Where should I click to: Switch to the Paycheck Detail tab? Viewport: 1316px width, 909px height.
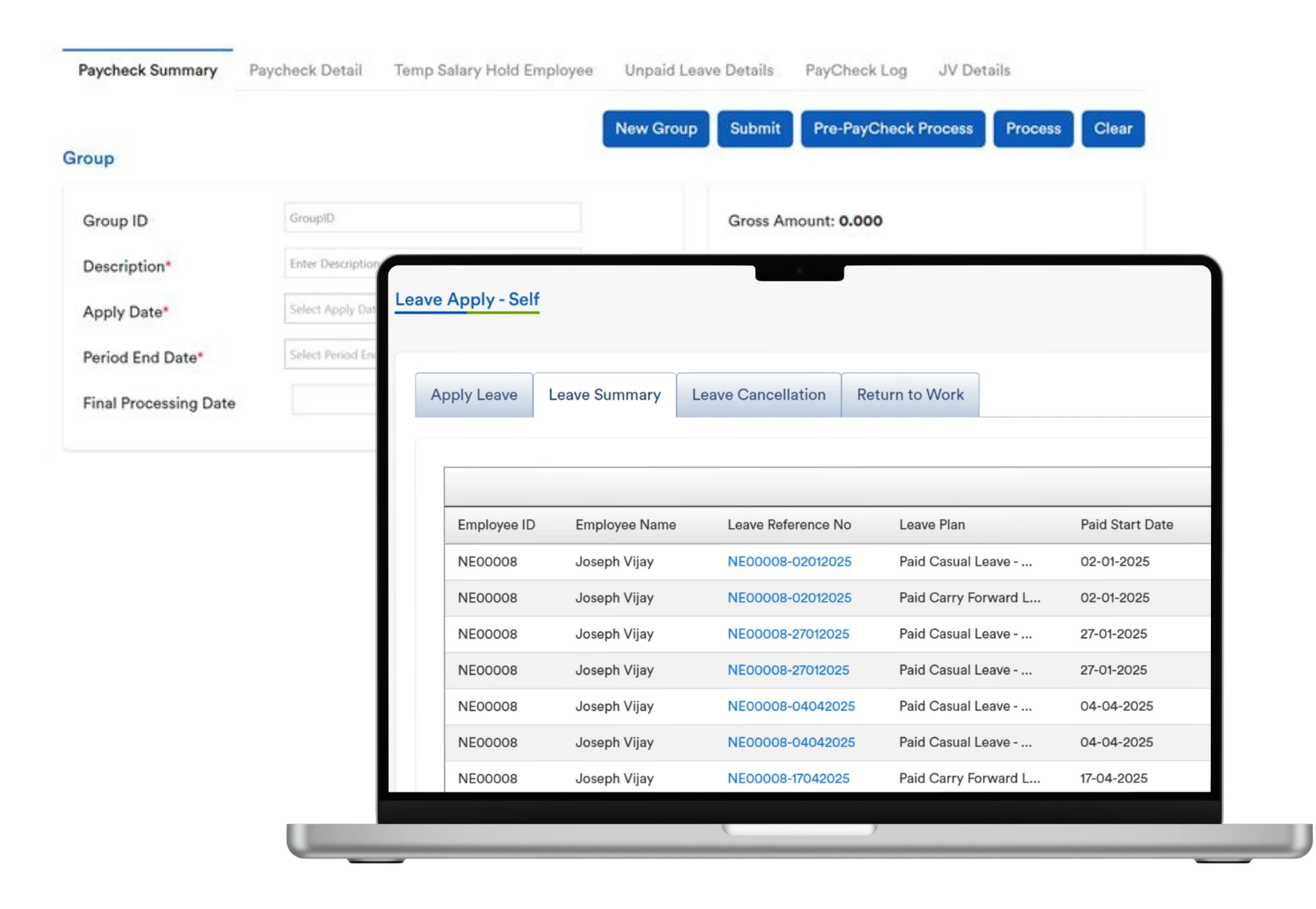point(306,71)
